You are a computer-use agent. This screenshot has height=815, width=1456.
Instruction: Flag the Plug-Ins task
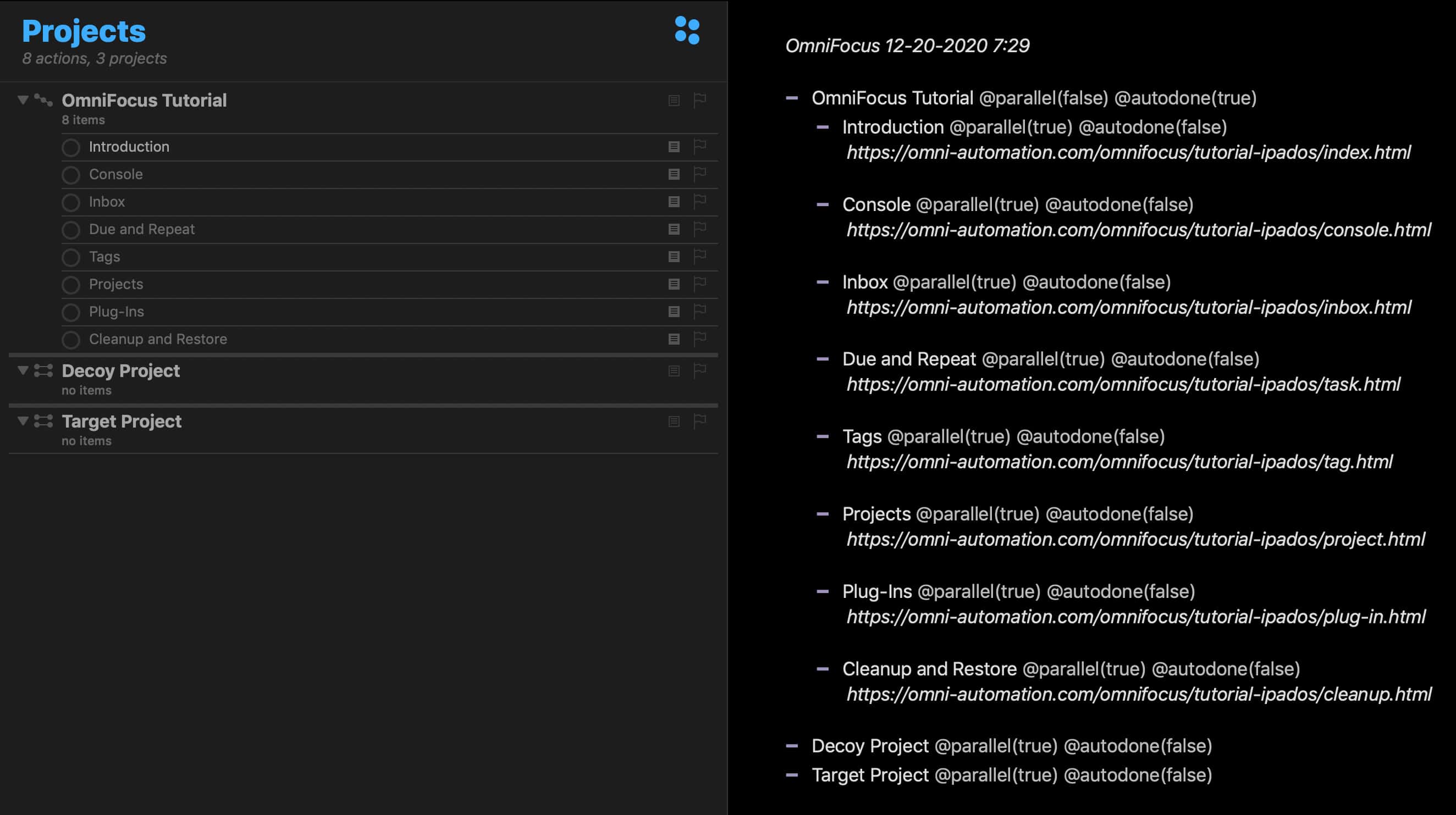pos(700,311)
